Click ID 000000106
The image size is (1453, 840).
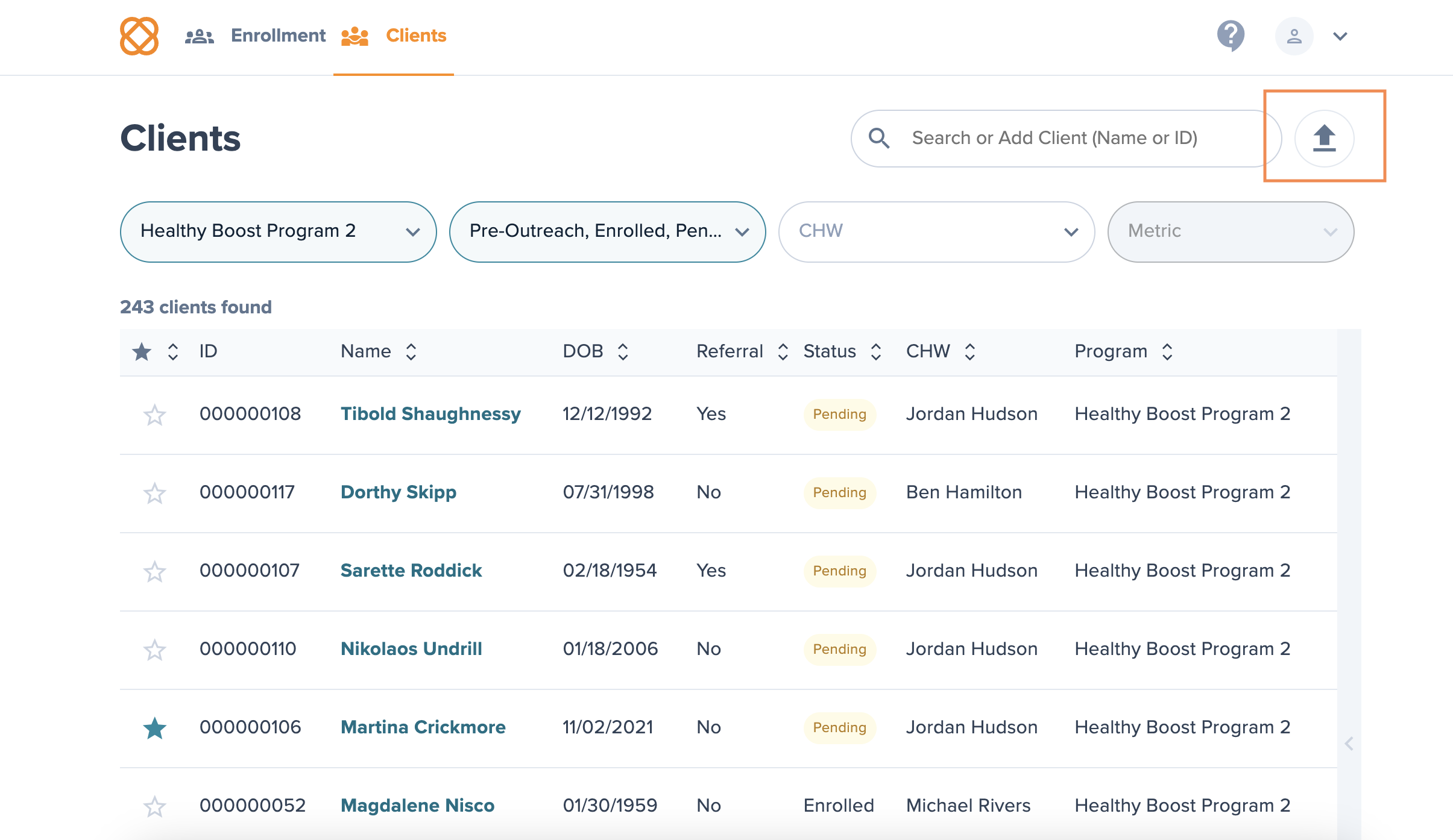[250, 727]
